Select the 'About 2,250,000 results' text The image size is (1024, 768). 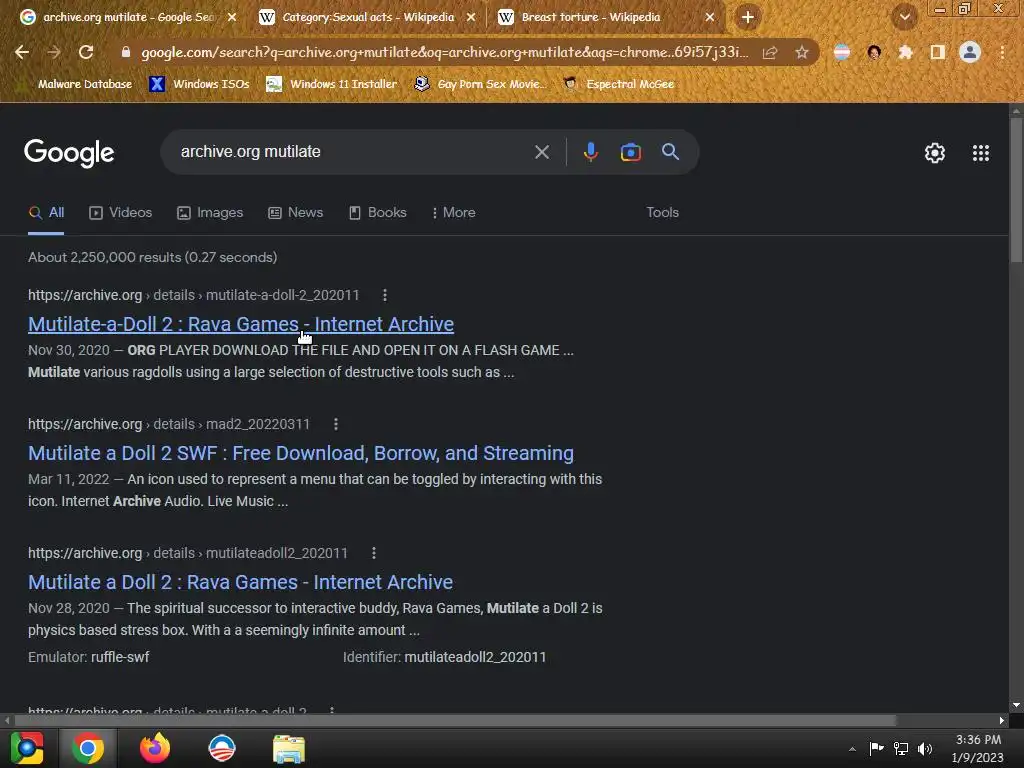[104, 257]
